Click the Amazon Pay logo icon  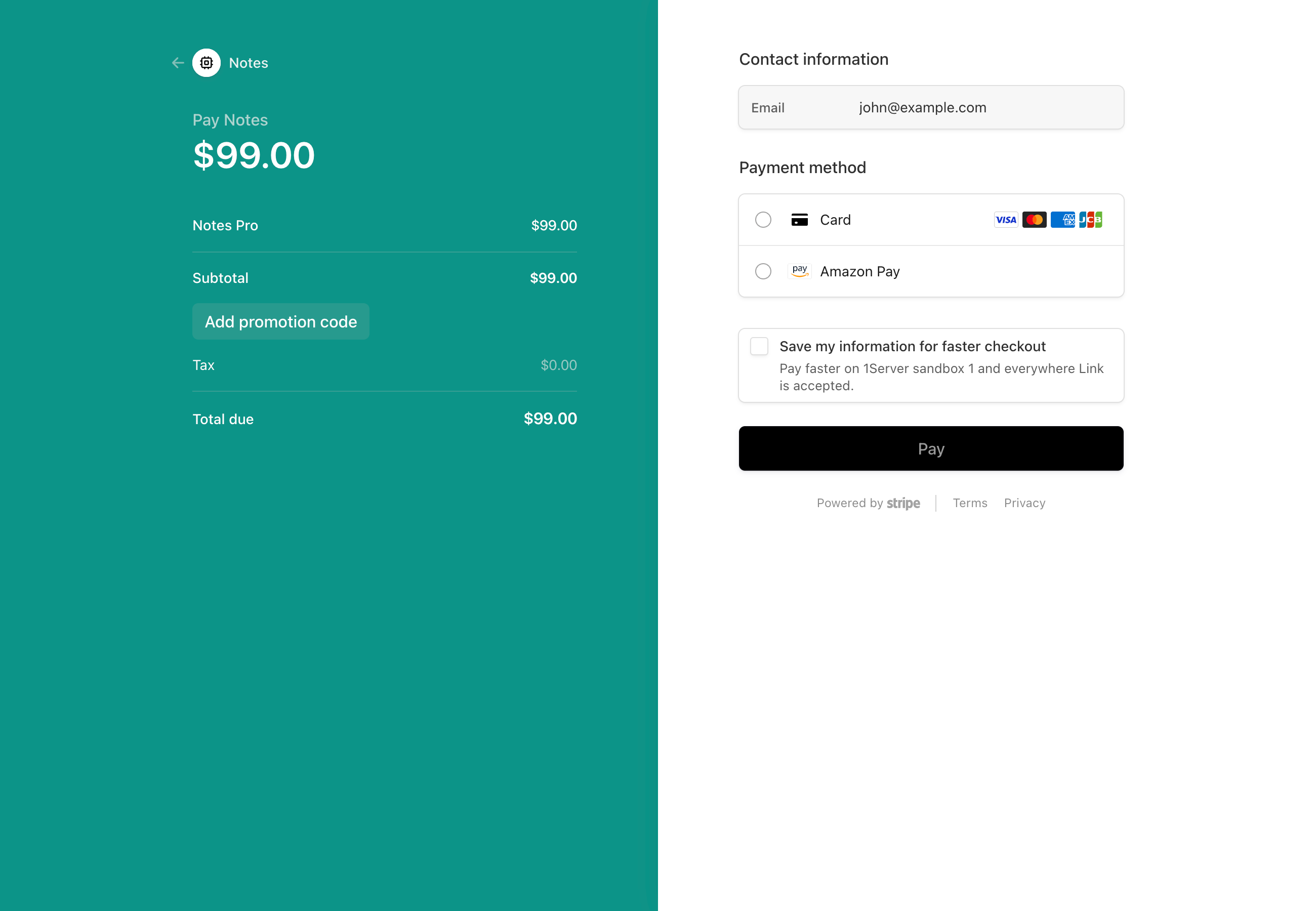coord(800,271)
